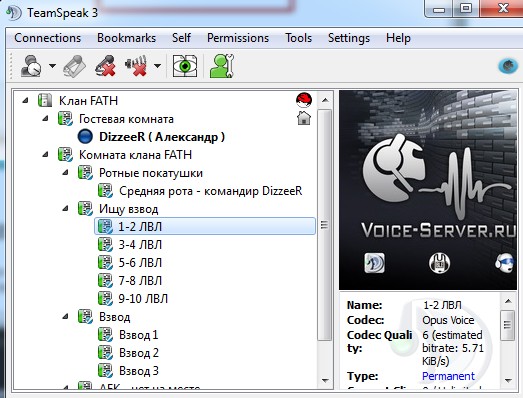This screenshot has height=398, width=523.
Task: Open the Self menu
Action: point(181,38)
